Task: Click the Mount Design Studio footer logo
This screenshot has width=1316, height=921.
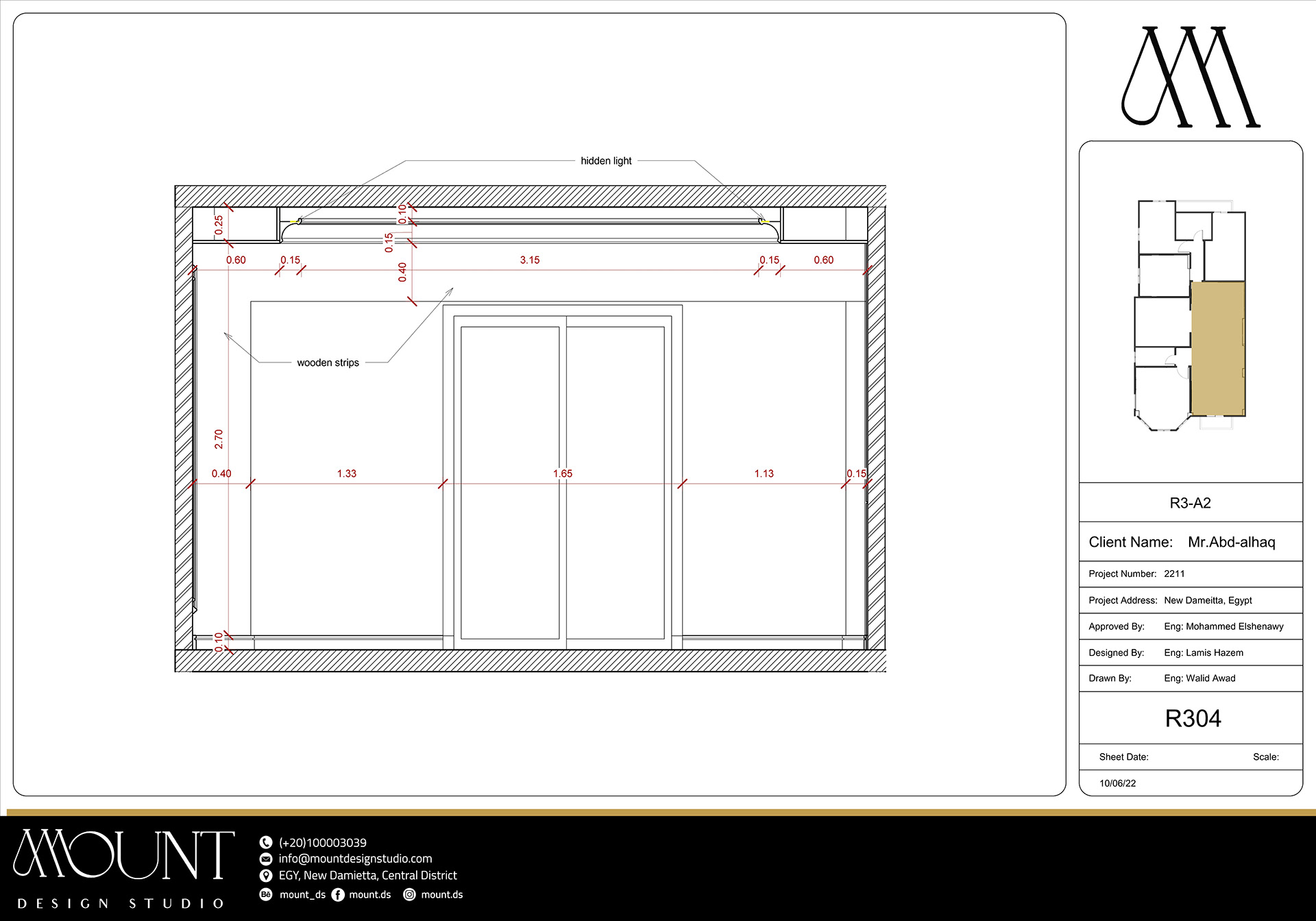Action: point(124,868)
